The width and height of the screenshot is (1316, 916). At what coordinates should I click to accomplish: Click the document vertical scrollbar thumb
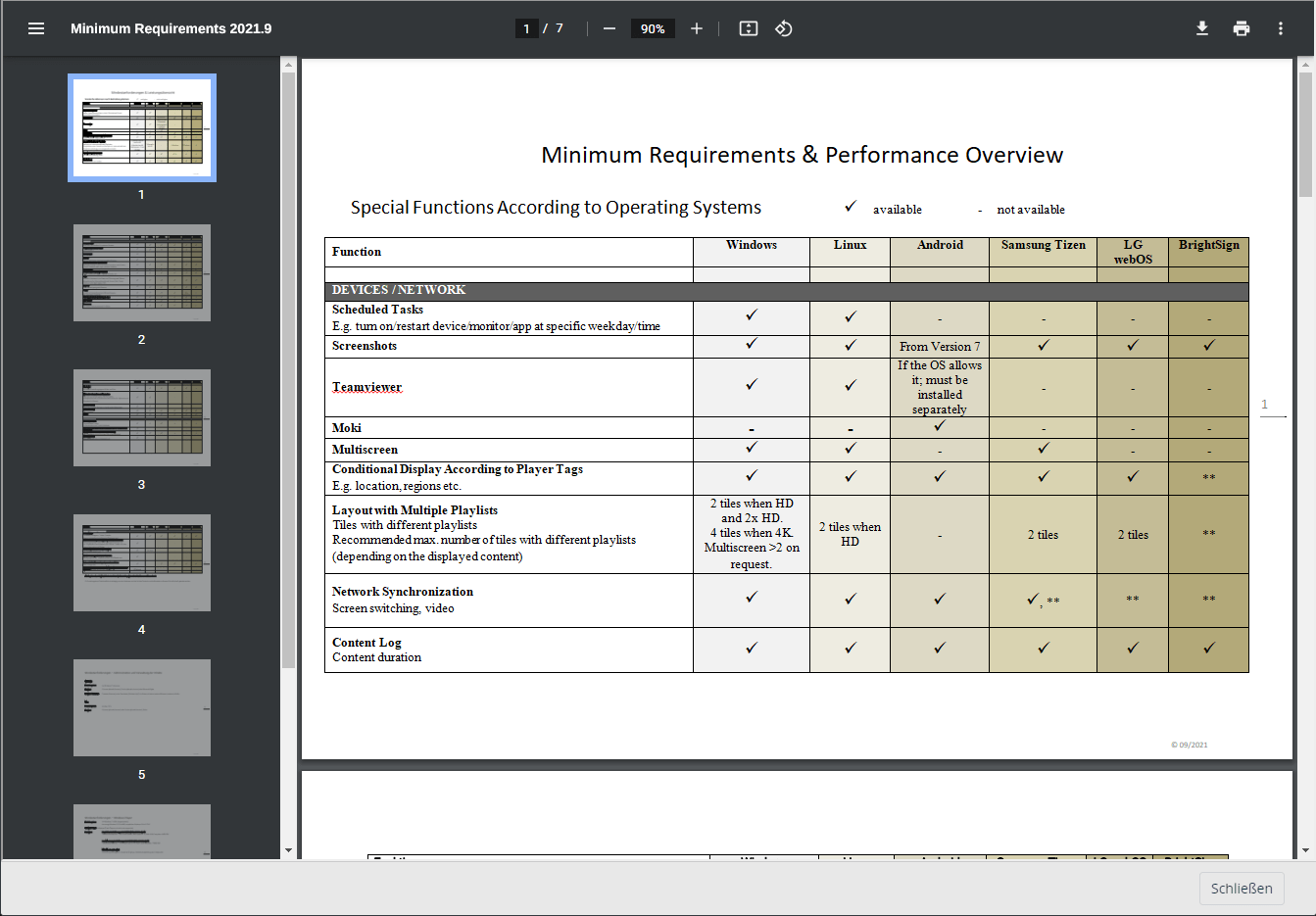point(1305,134)
